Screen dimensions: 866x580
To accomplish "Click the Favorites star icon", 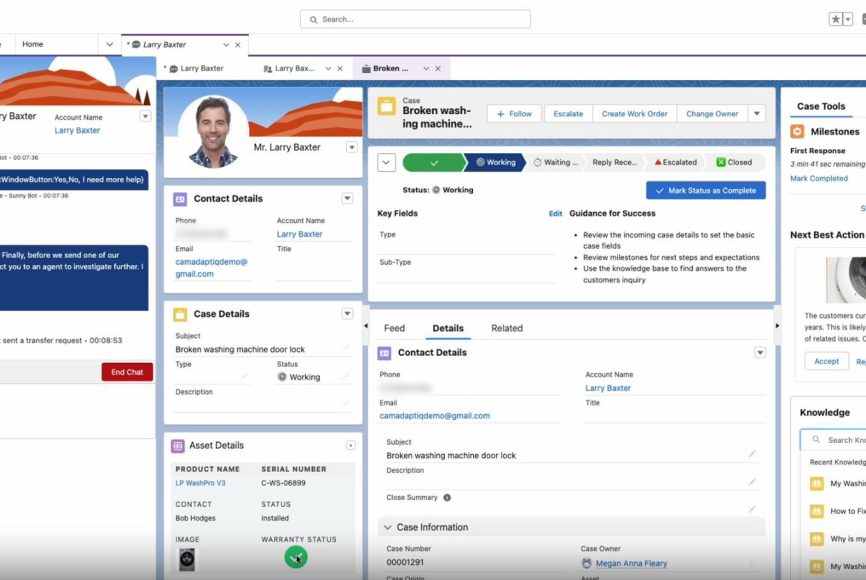I will 836,19.
